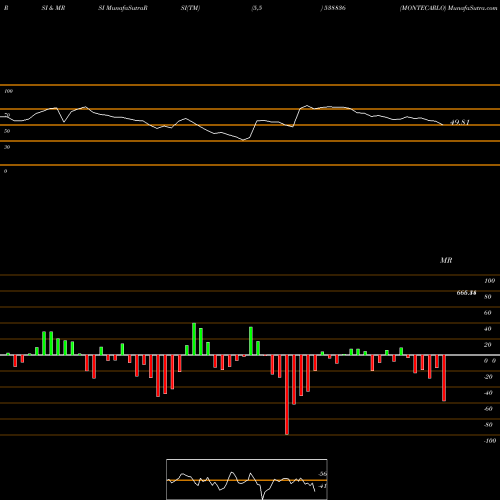
Task: Click the RSI axis label 30
Action: click(x=7, y=147)
